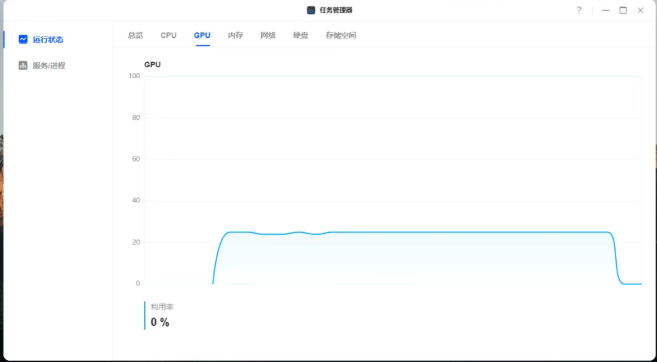
Task: Click the 运行状态 chart icon in the sidebar
Action: [x=23, y=39]
